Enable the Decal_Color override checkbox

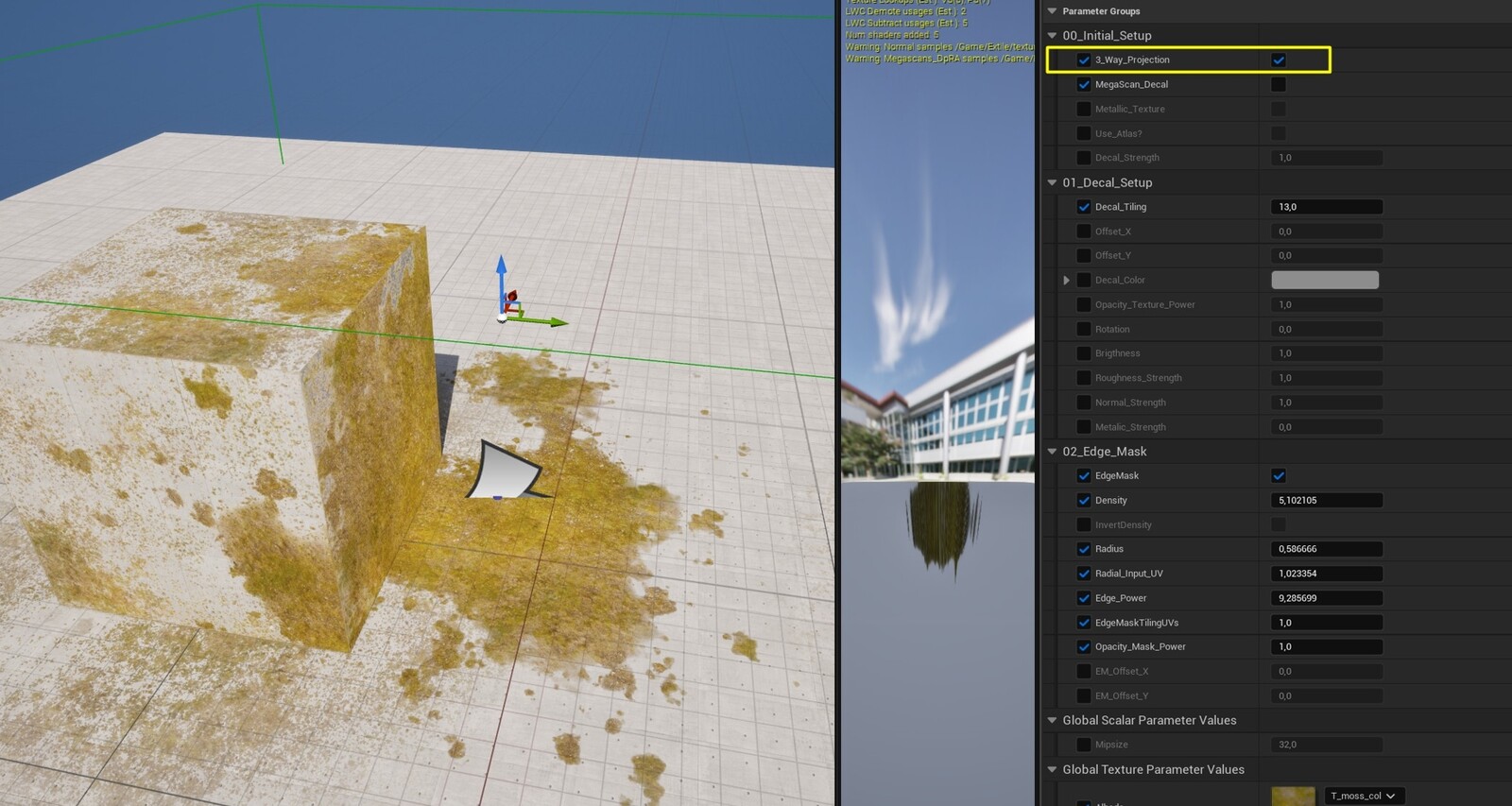click(1084, 280)
